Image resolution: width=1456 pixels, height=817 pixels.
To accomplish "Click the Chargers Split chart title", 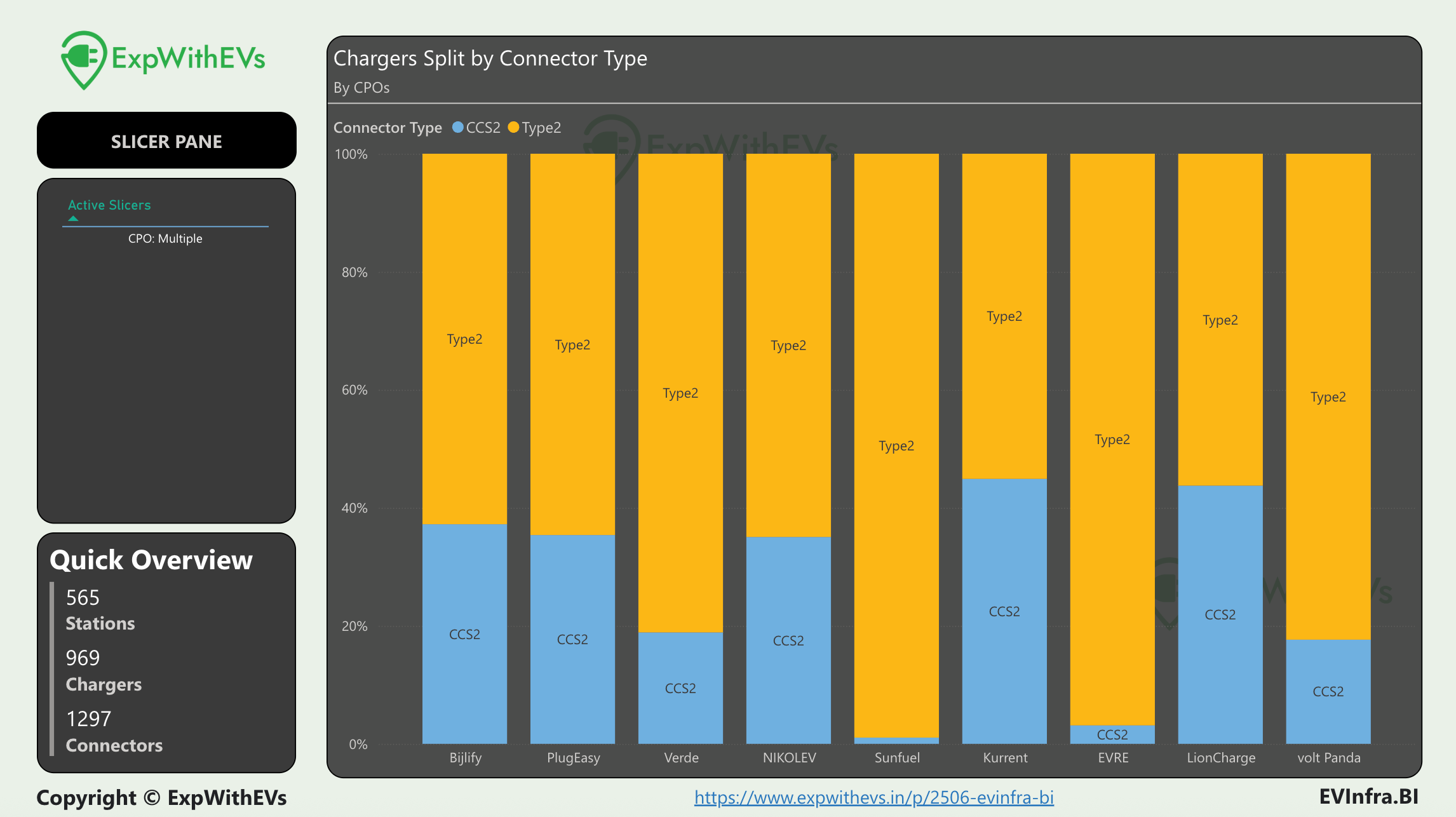I will pos(490,58).
